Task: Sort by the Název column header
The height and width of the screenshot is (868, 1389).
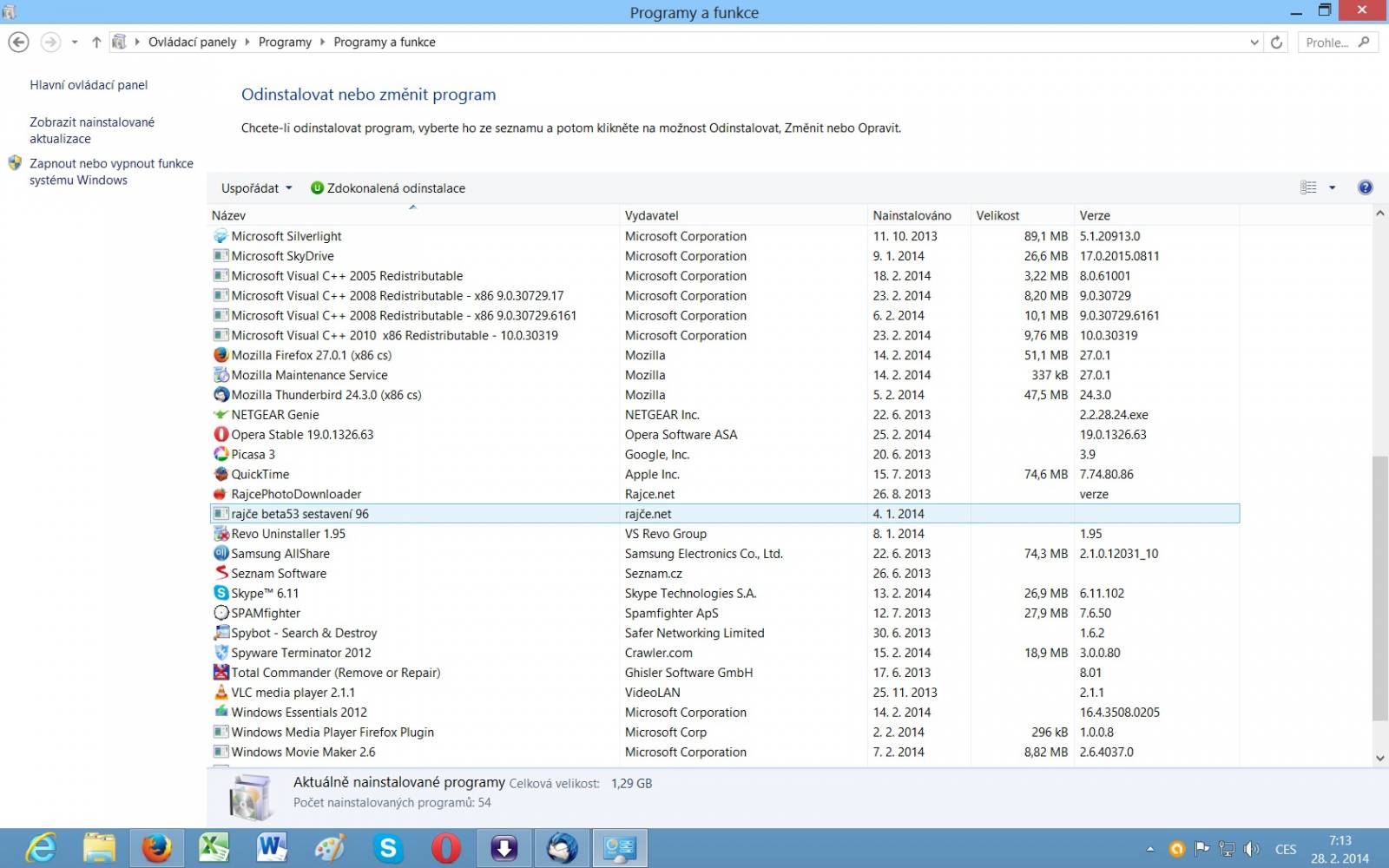Action: [414, 215]
